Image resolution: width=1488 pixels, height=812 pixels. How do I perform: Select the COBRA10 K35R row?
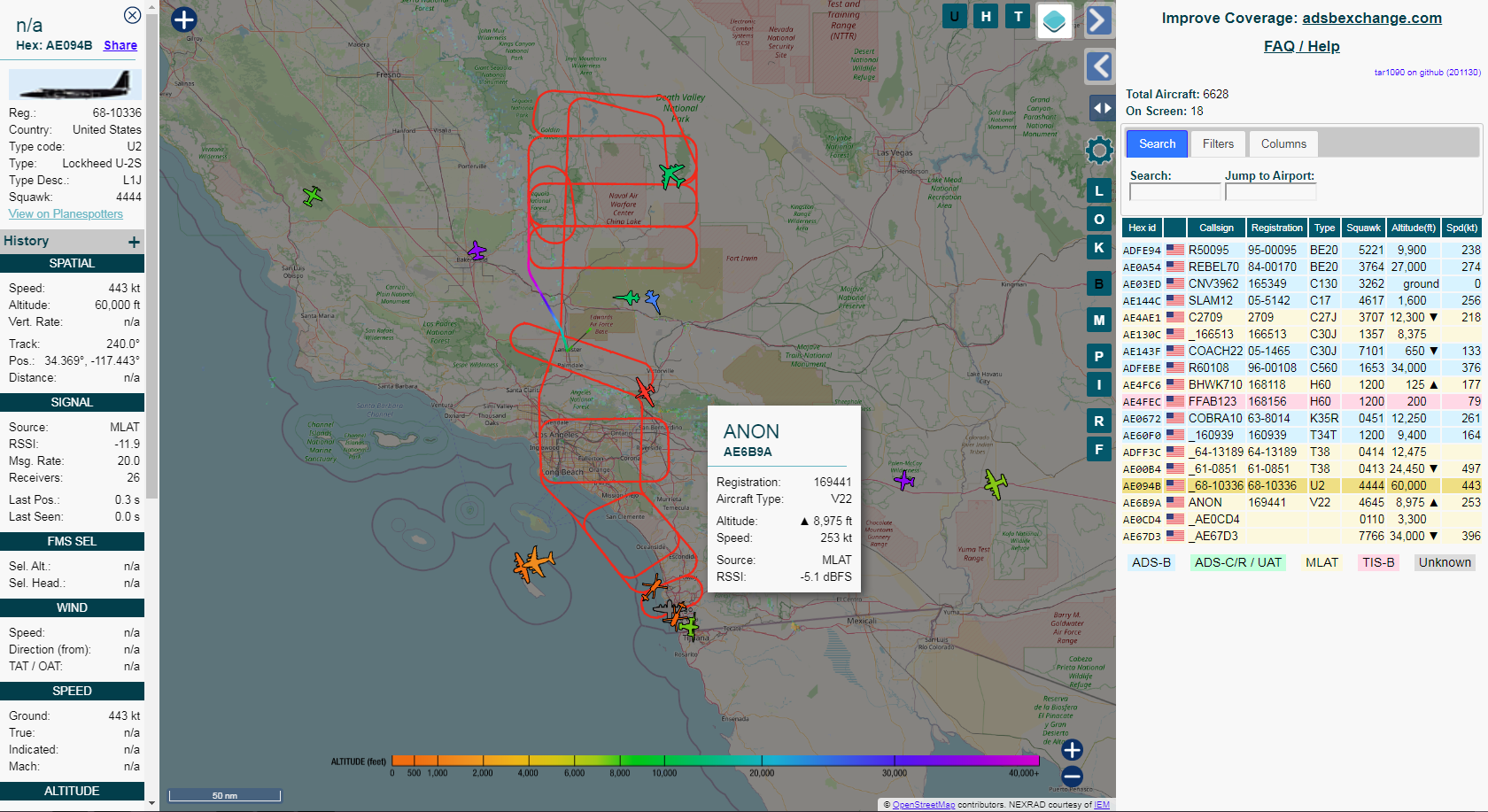[x=1302, y=418]
